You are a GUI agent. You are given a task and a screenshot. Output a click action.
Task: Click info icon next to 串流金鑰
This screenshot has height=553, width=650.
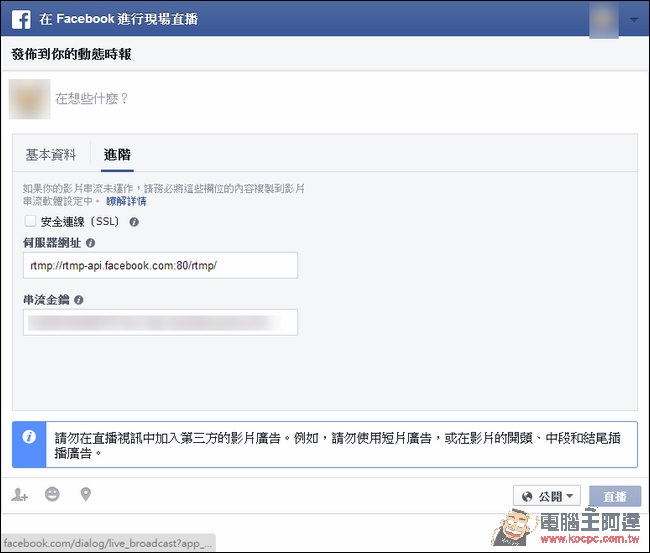(79, 300)
